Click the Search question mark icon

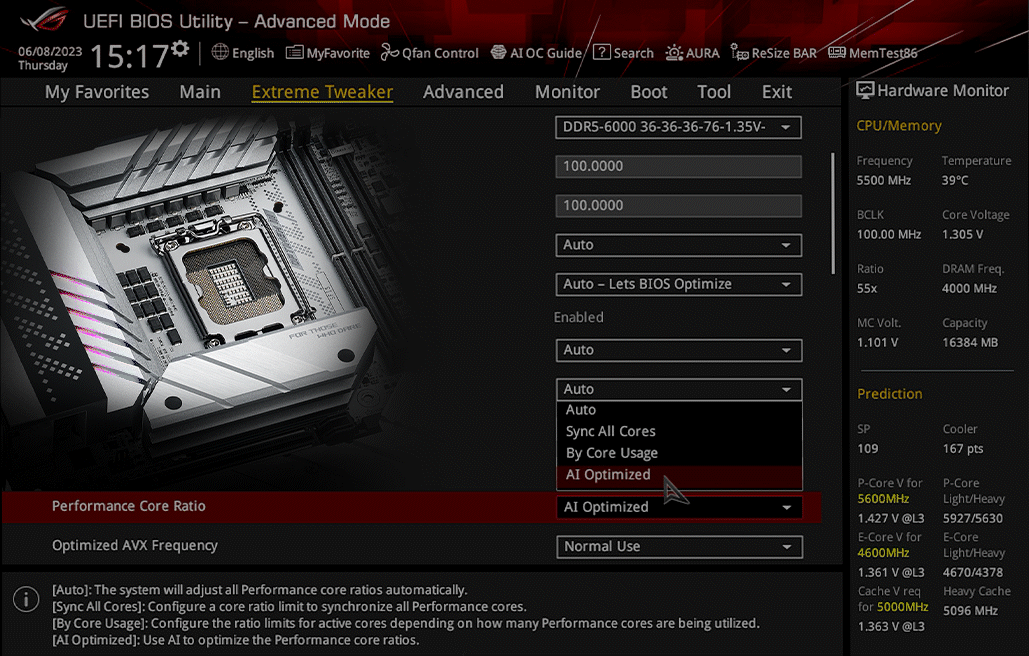pos(601,53)
